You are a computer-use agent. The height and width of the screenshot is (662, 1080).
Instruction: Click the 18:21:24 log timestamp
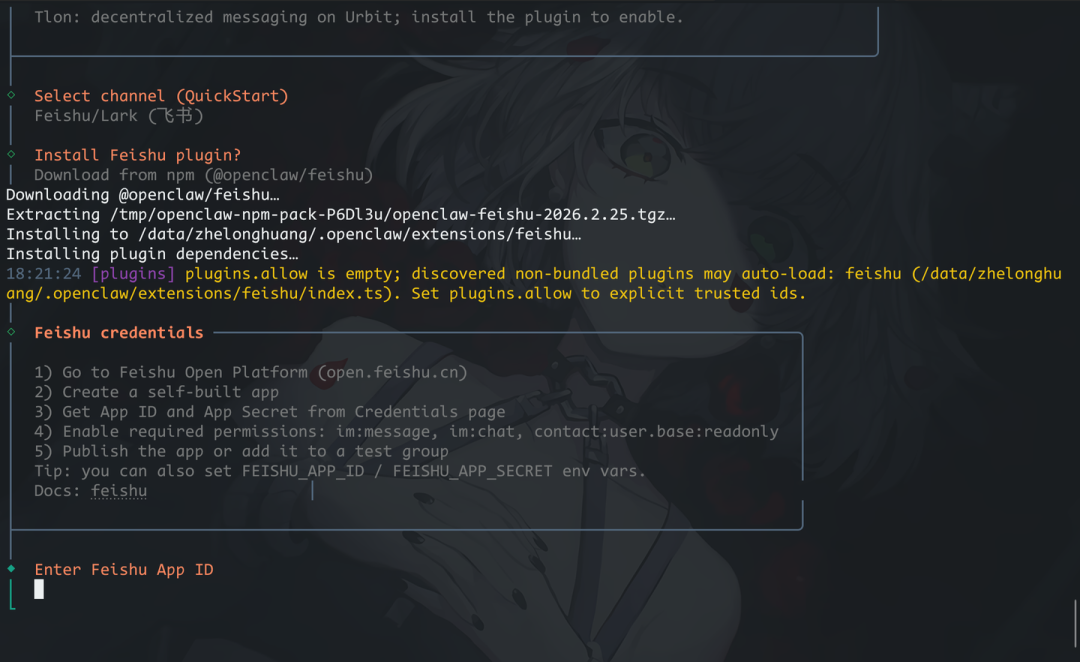pyautogui.click(x=43, y=274)
